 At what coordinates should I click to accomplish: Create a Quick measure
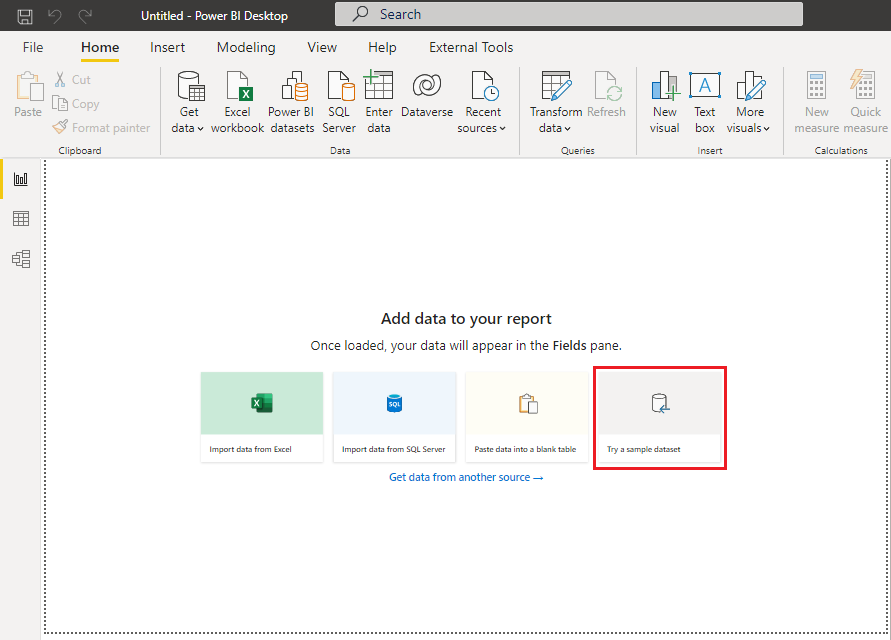865,102
